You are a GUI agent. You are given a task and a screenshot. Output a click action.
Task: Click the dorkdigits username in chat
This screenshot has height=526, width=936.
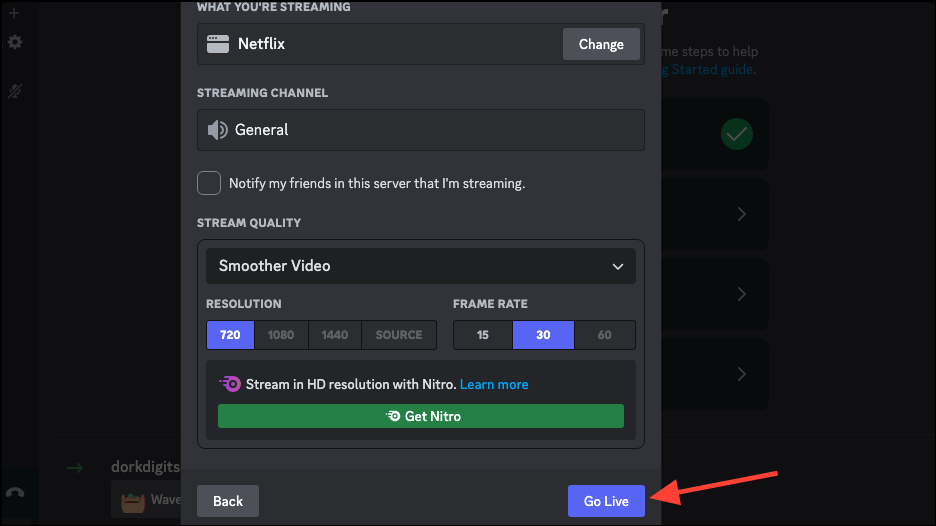[x=146, y=466]
